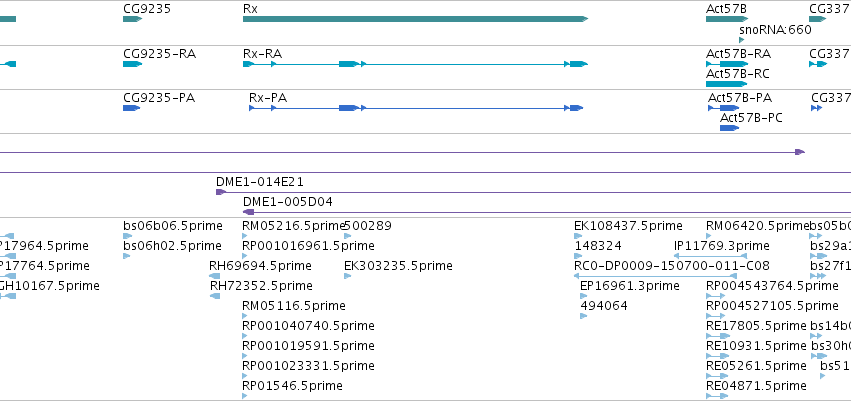Select the CG9235 gene glyph
This screenshot has height=401, width=851.
pos(132,19)
